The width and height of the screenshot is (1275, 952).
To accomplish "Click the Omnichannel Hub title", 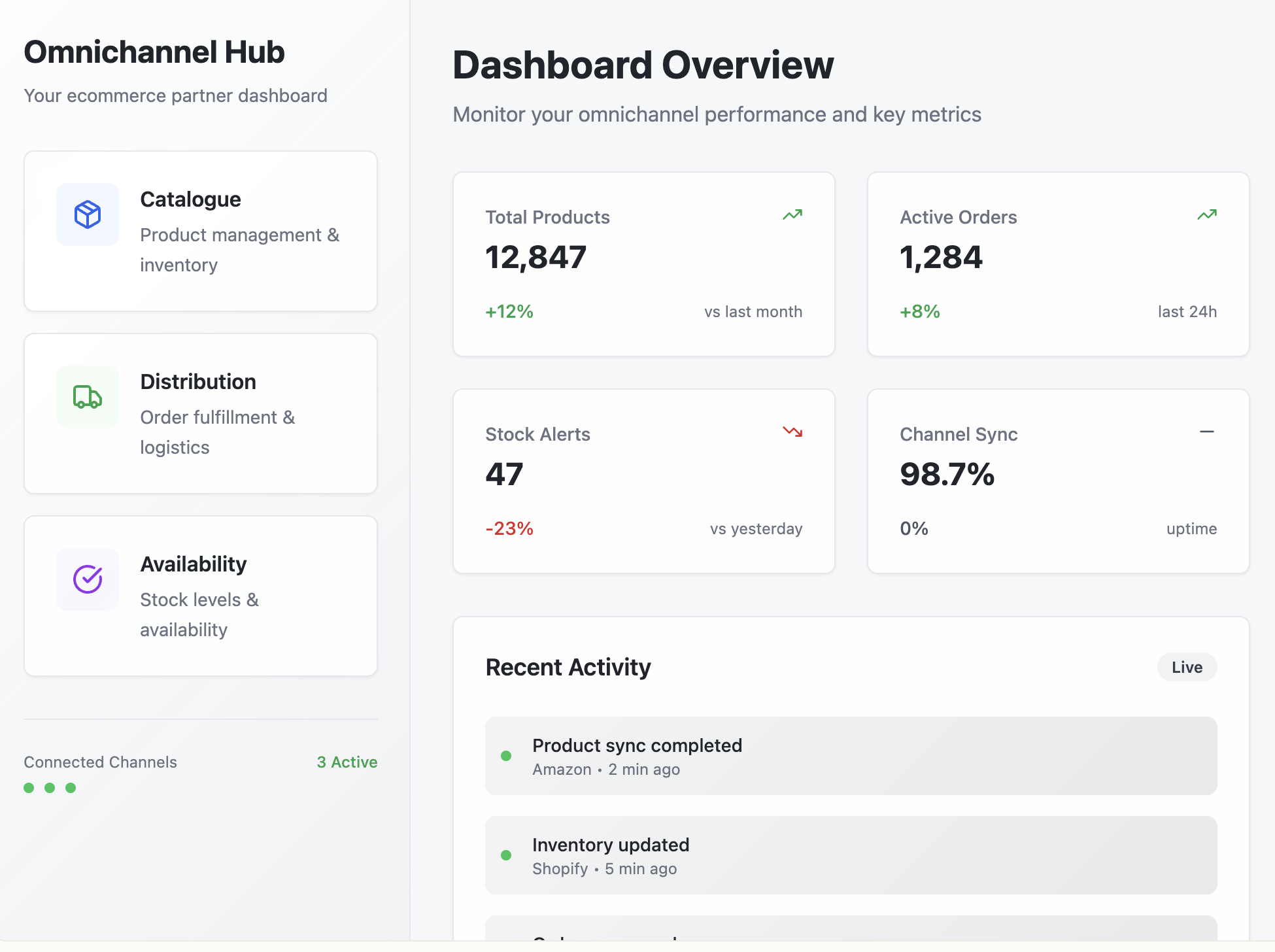I will 154,52.
